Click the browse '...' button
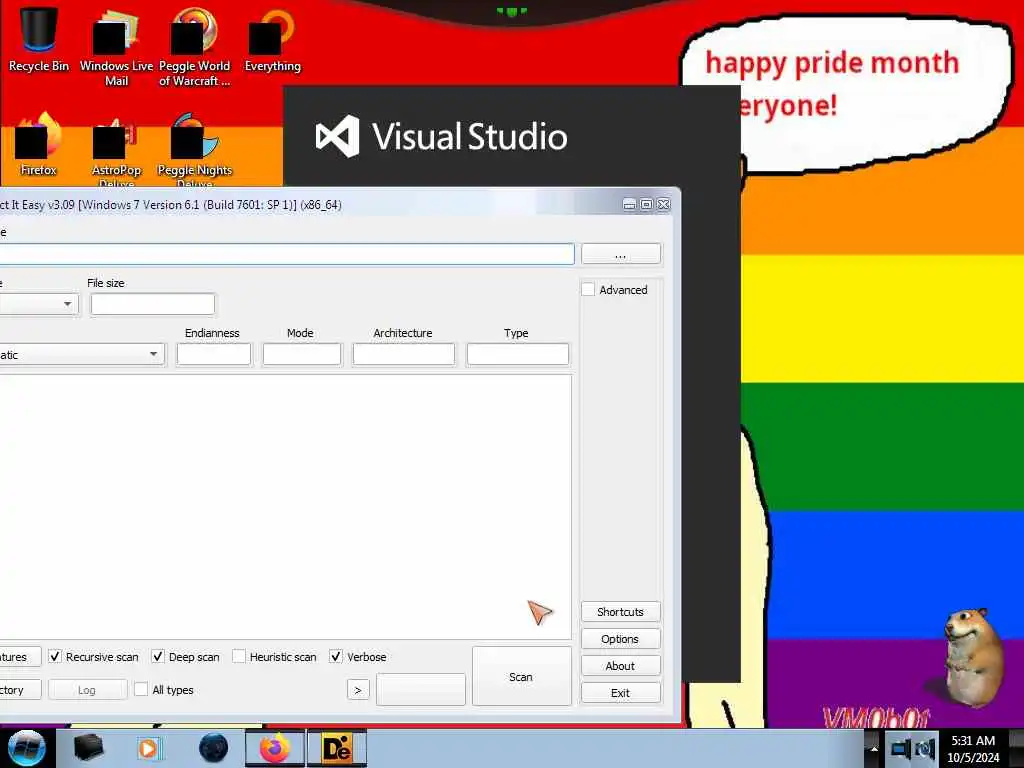 point(620,254)
